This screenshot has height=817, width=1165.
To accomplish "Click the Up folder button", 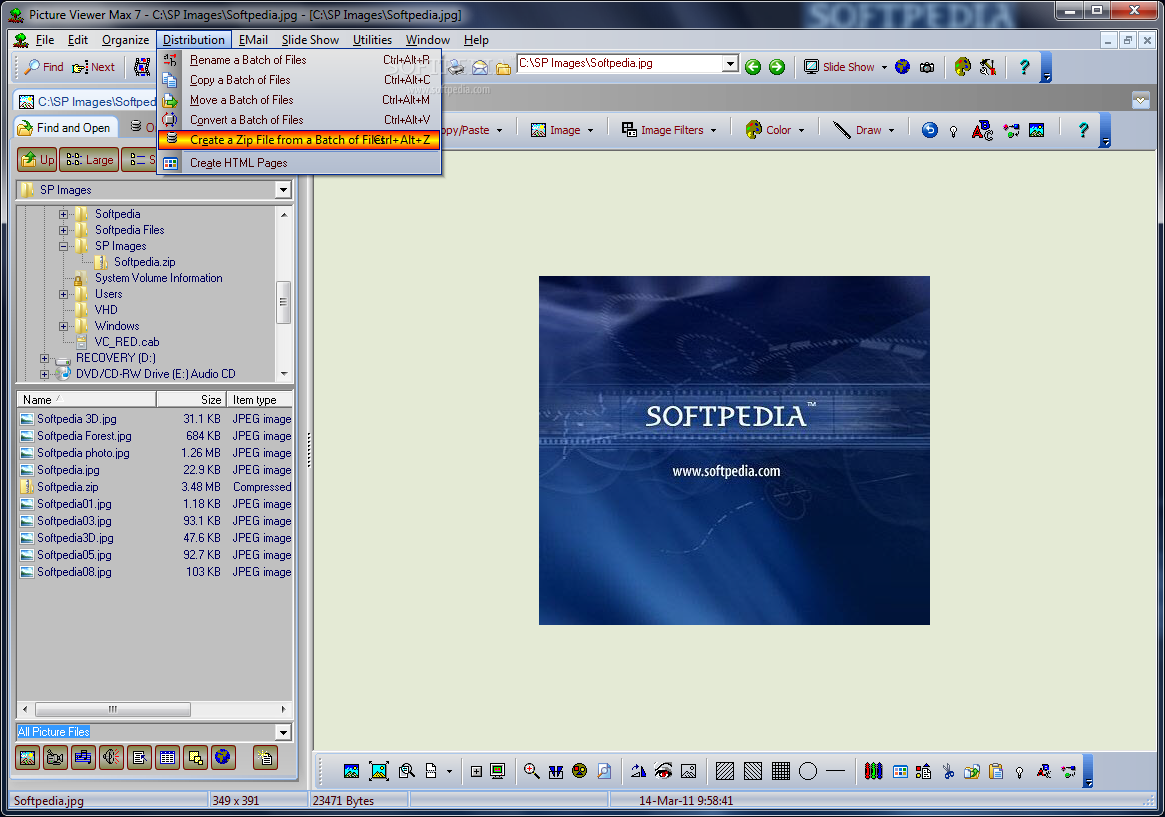I will pyautogui.click(x=37, y=160).
